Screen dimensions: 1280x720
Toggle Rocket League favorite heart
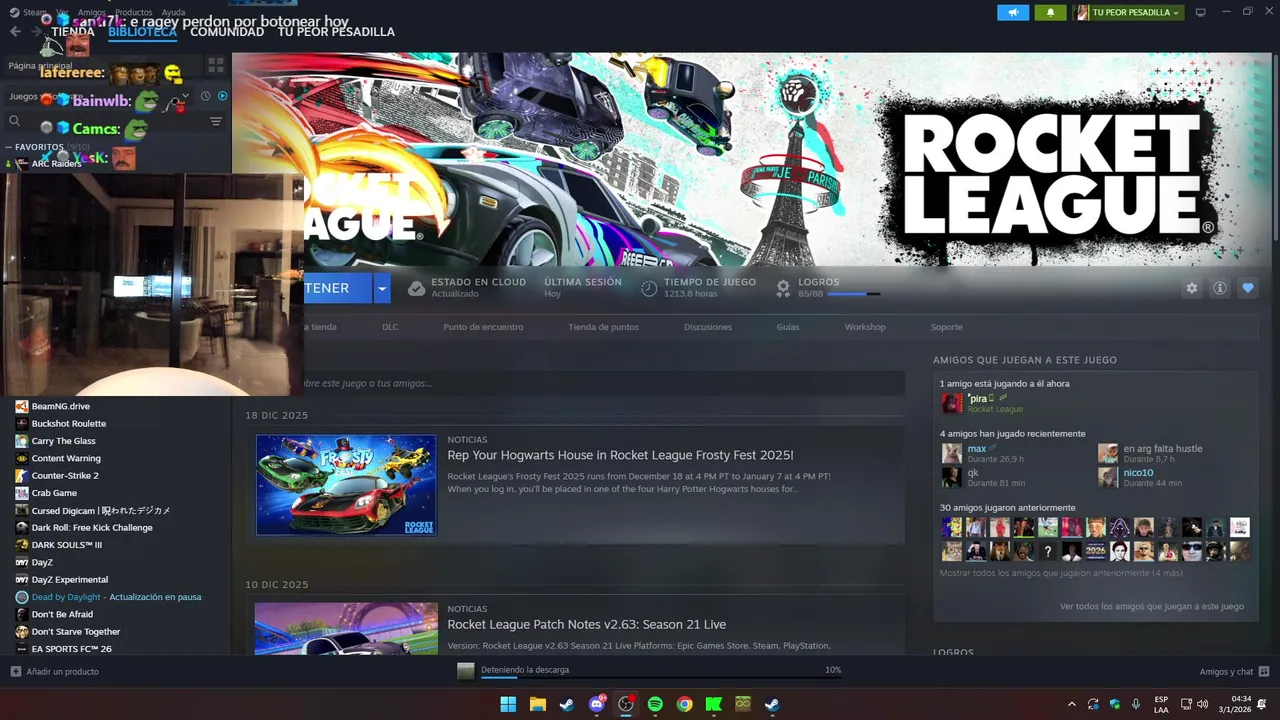tap(1247, 288)
